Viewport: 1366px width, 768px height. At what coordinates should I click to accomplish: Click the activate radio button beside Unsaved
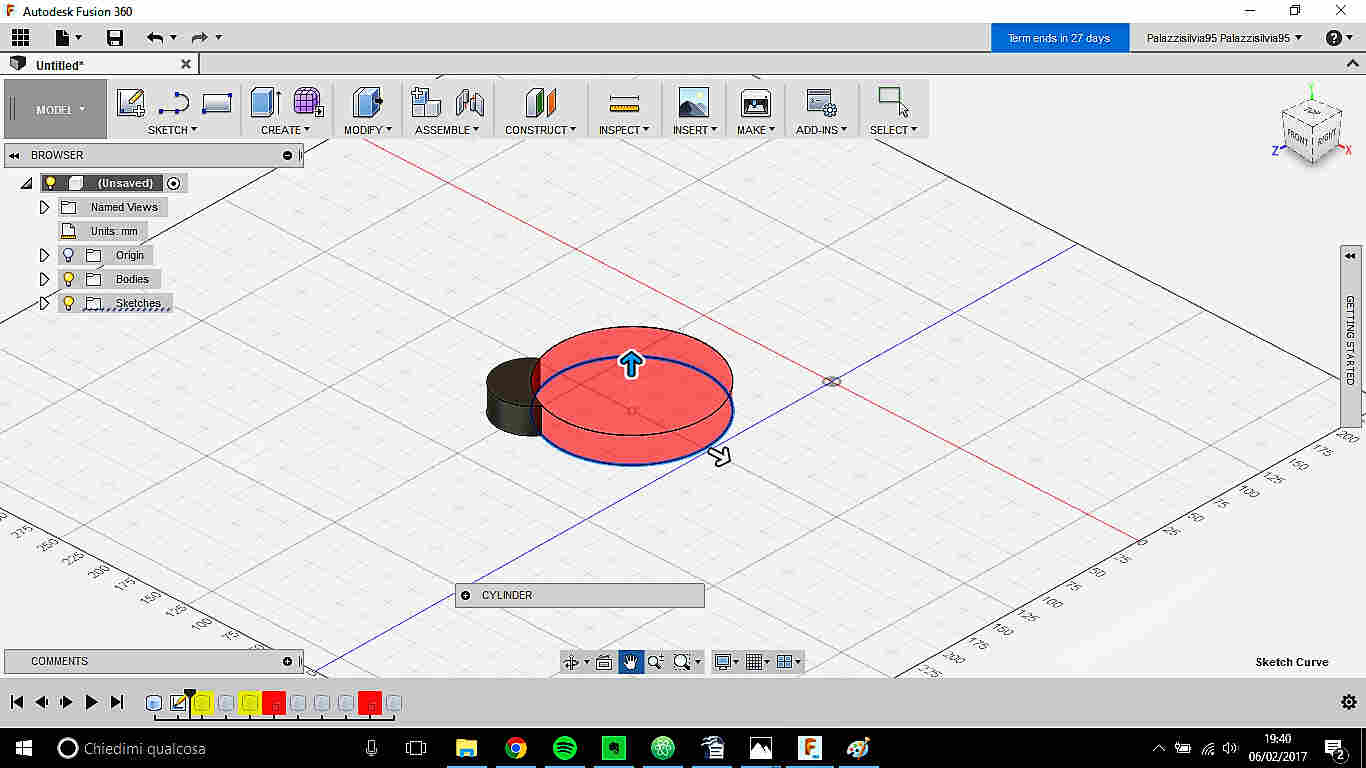tap(174, 183)
